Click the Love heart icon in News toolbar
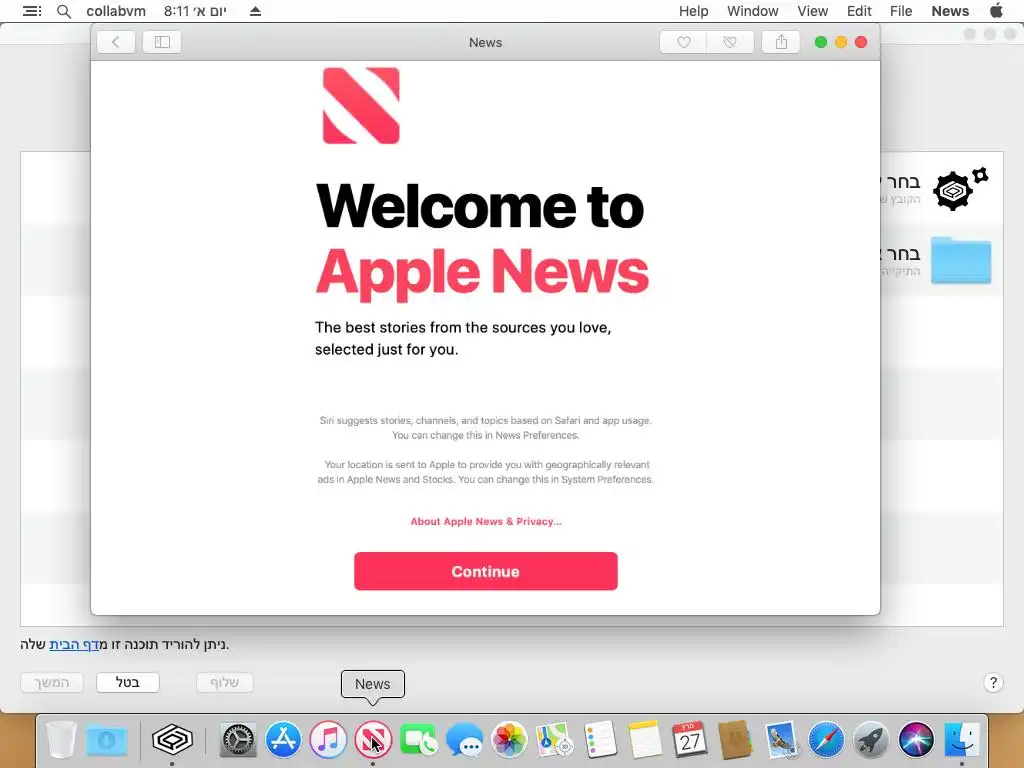1024x768 pixels. click(683, 42)
